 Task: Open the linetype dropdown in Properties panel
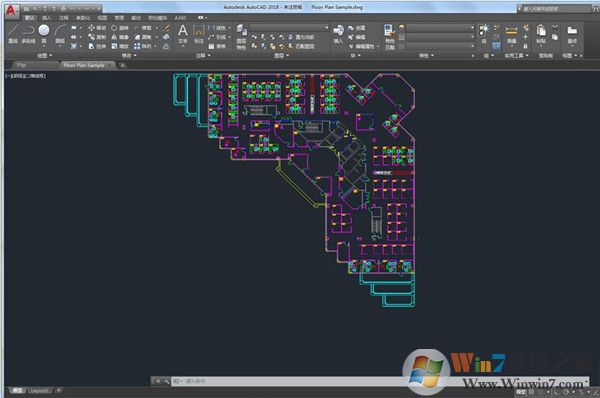pos(440,46)
